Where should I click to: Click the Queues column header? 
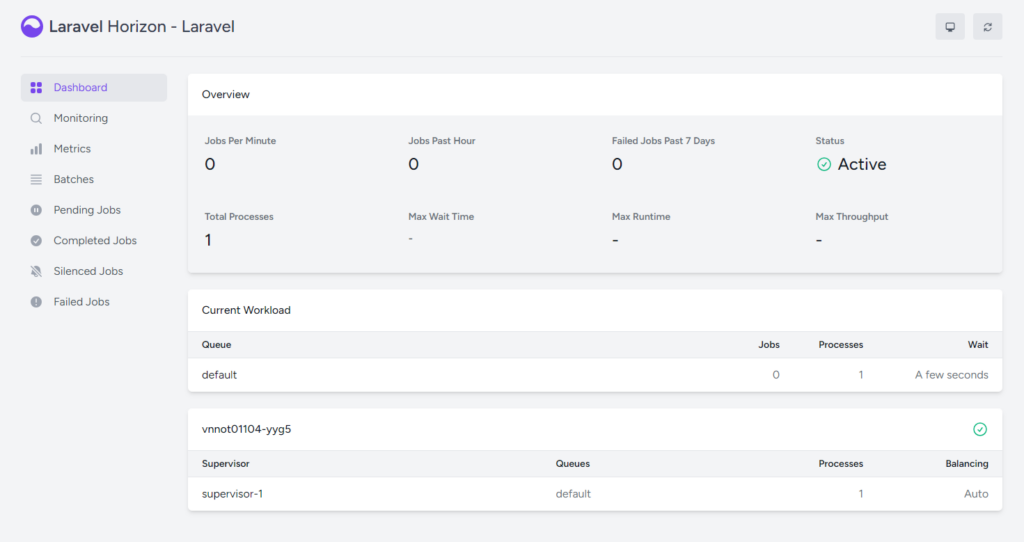573,464
